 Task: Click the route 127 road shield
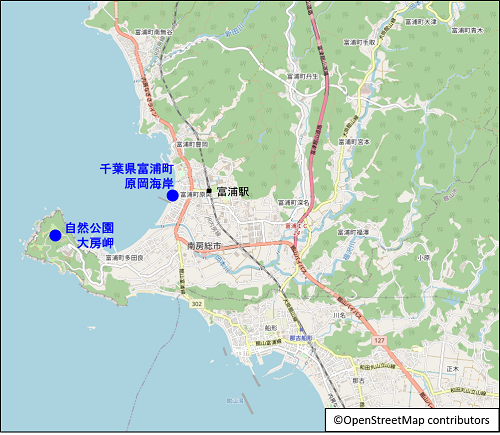coord(379,340)
